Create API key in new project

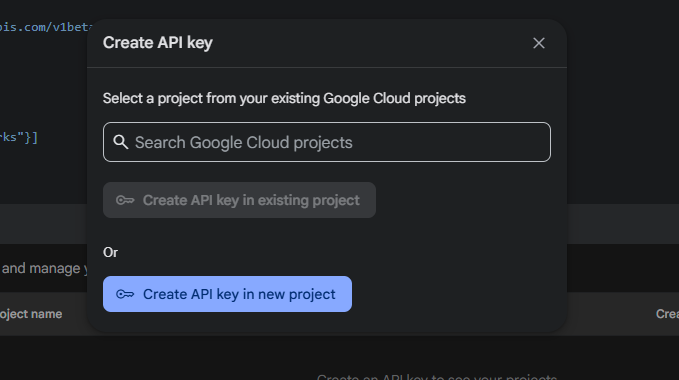[227, 294]
